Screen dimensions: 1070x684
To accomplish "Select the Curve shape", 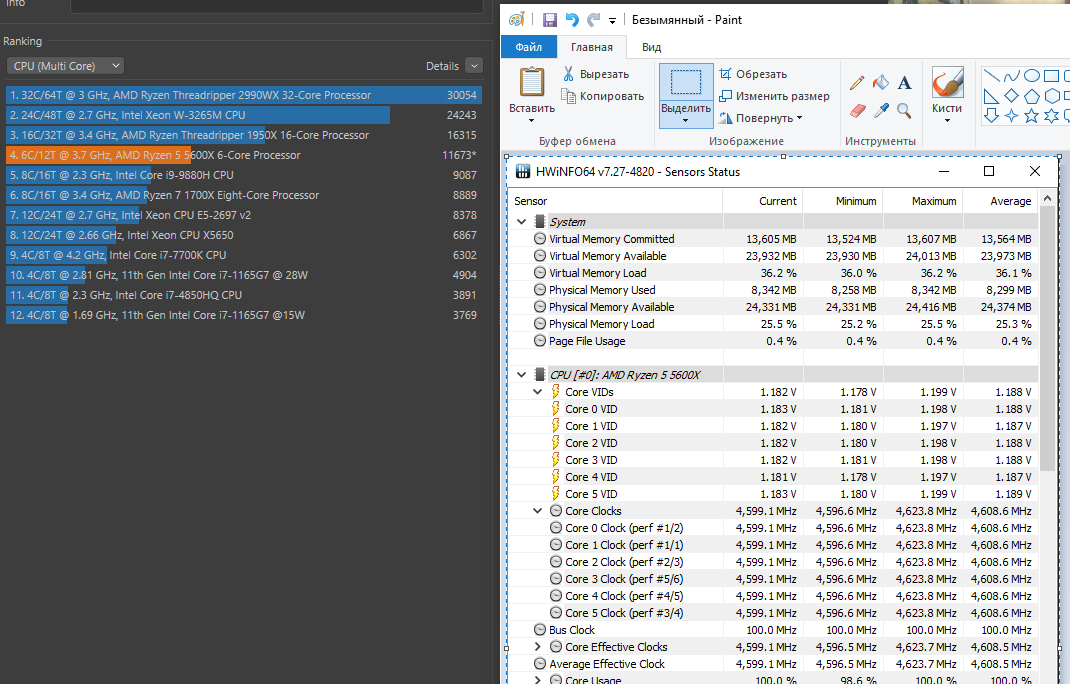I will pyautogui.click(x=1012, y=76).
